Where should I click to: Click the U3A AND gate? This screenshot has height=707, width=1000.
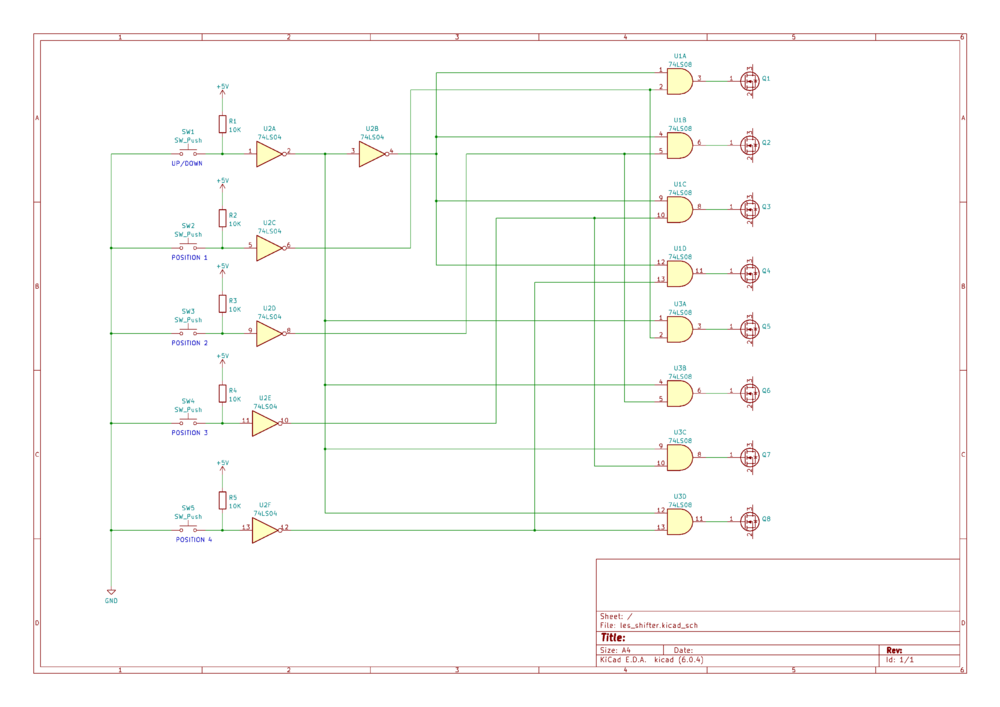coord(680,330)
